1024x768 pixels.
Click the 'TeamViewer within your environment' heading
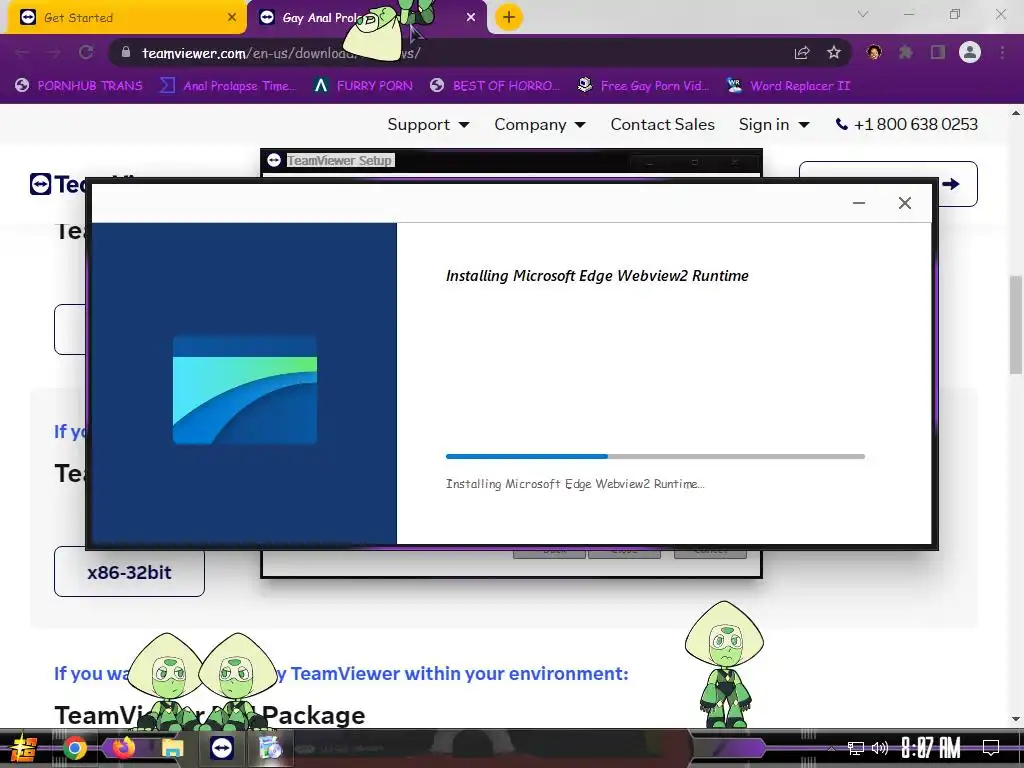pyautogui.click(x=341, y=673)
